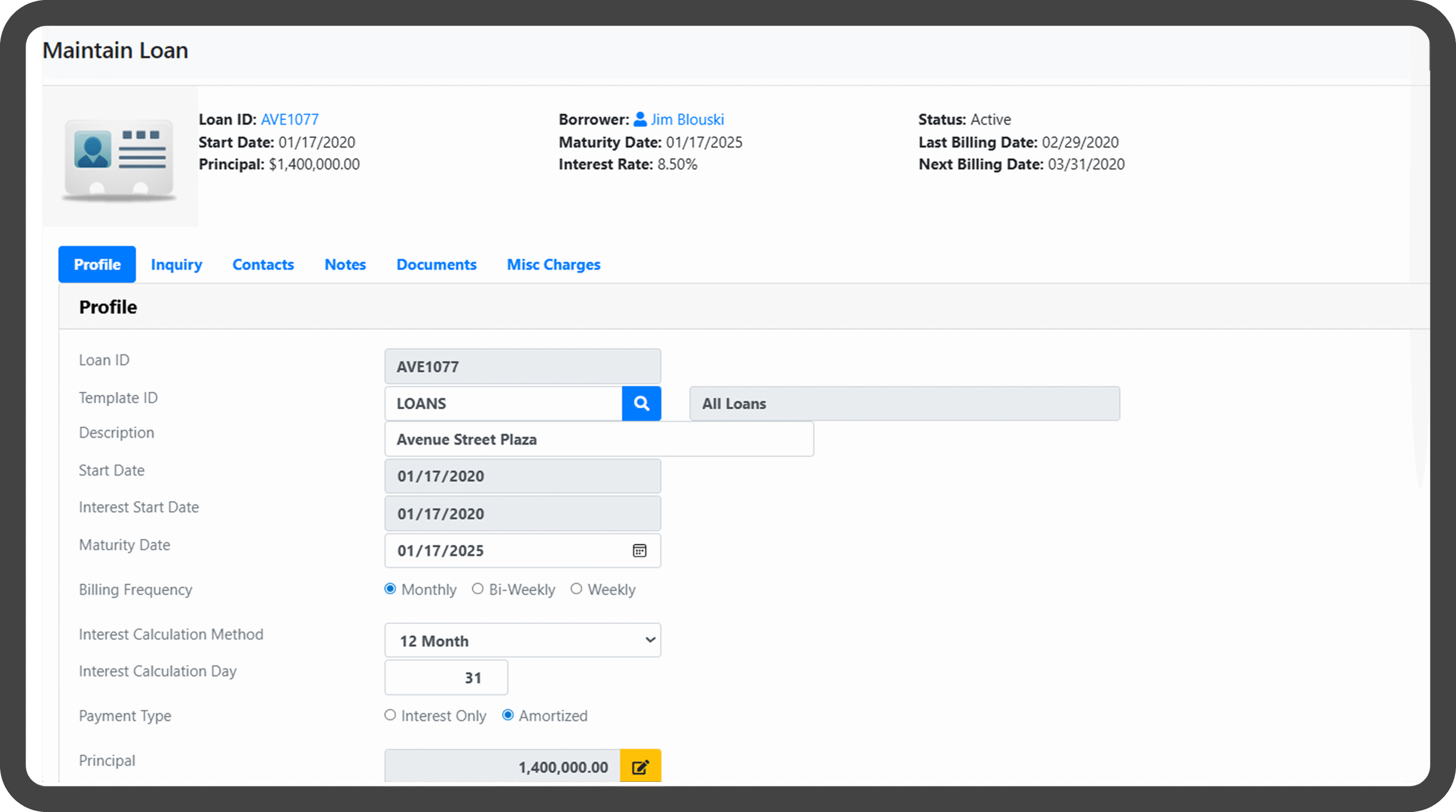Image resolution: width=1456 pixels, height=812 pixels.
Task: Select the Monthly billing frequency option
Action: (390, 589)
